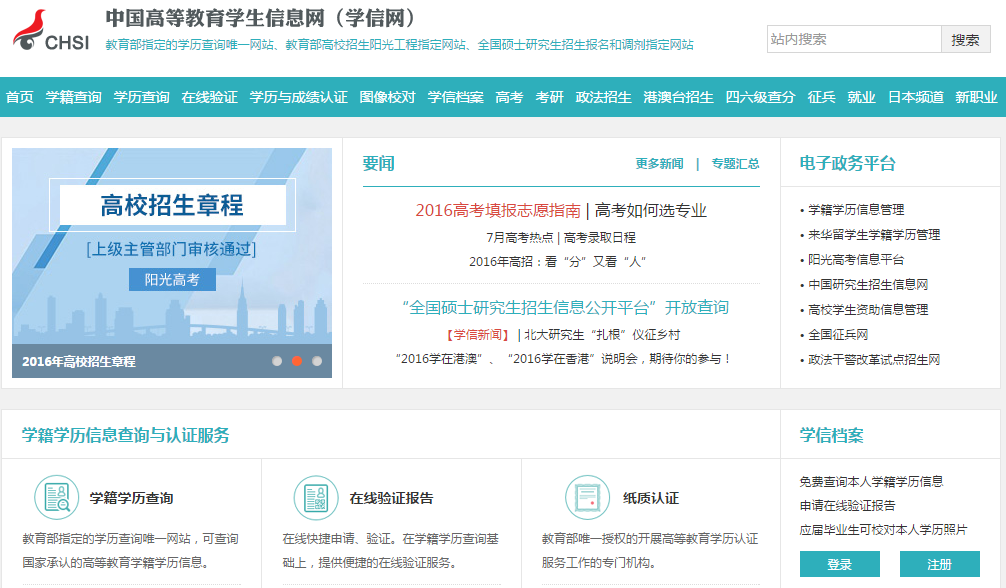1006x588 pixels.
Task: Open 四六级查分 navigation item
Action: 761,97
